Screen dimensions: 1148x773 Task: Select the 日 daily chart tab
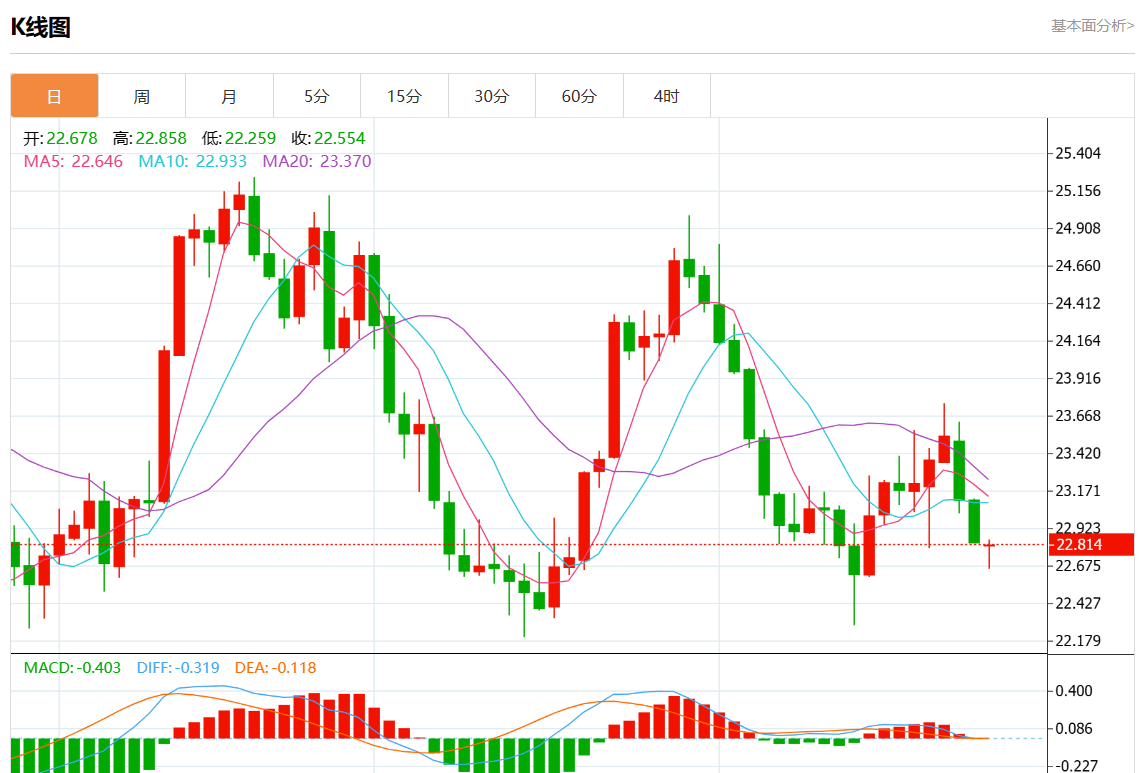[54, 96]
